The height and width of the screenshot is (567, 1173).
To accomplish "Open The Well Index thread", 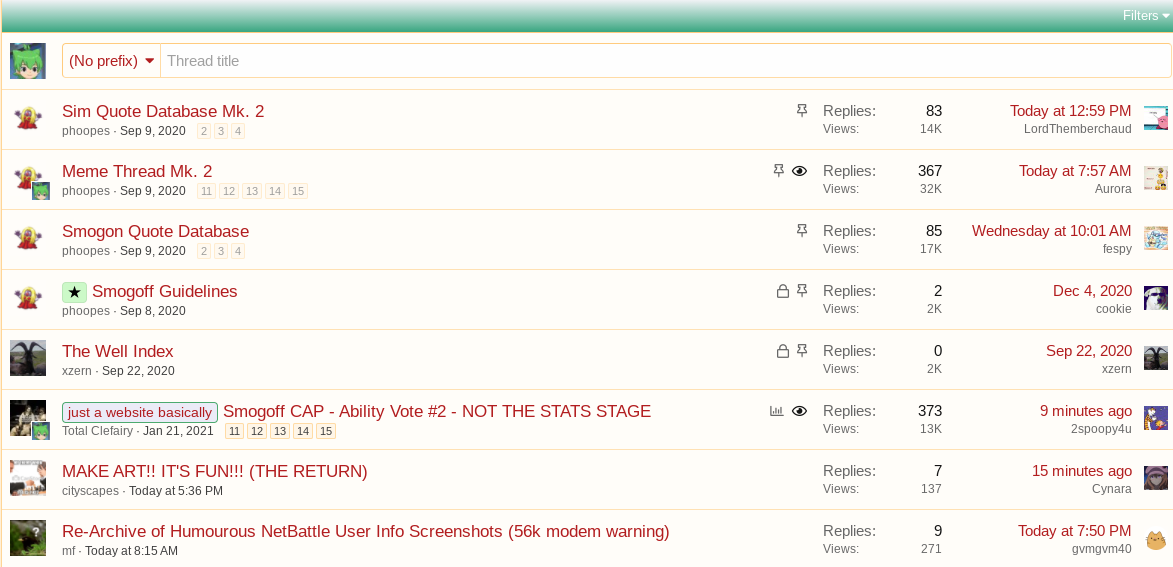I will [x=117, y=351].
